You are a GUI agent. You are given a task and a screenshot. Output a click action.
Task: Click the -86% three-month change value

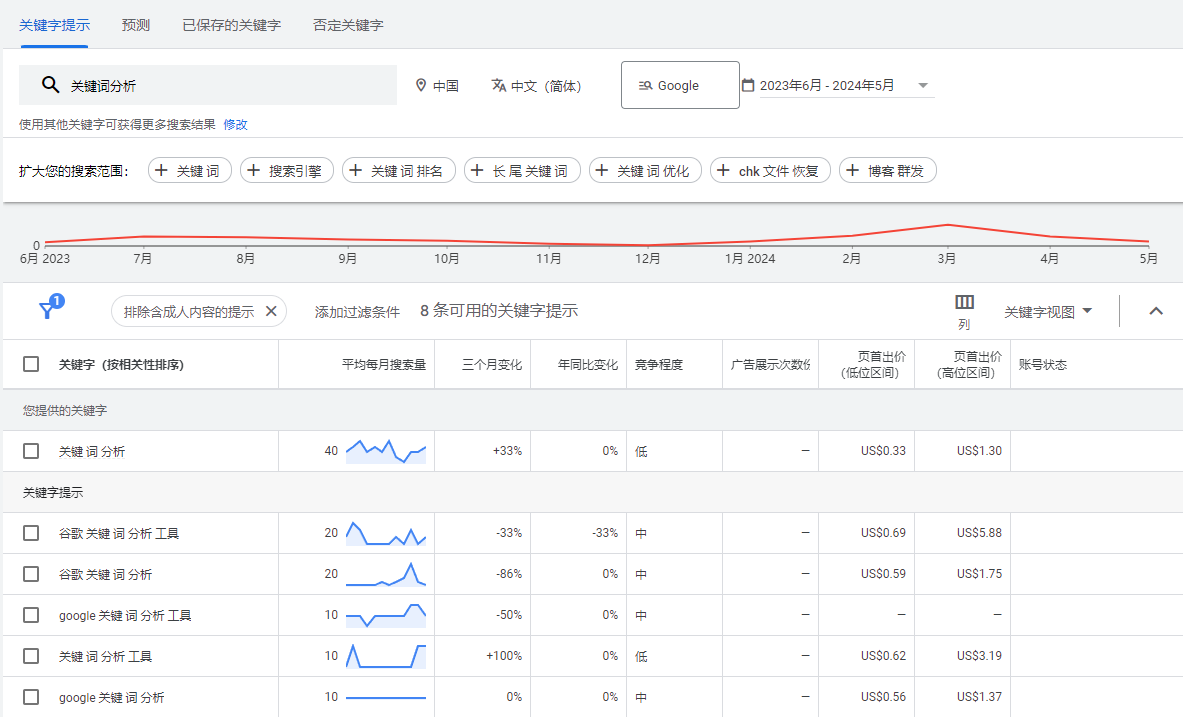click(x=509, y=574)
